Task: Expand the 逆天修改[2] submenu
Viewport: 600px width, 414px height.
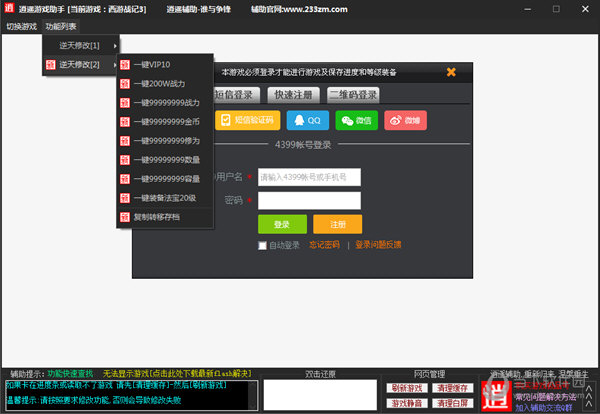Action: (x=82, y=65)
